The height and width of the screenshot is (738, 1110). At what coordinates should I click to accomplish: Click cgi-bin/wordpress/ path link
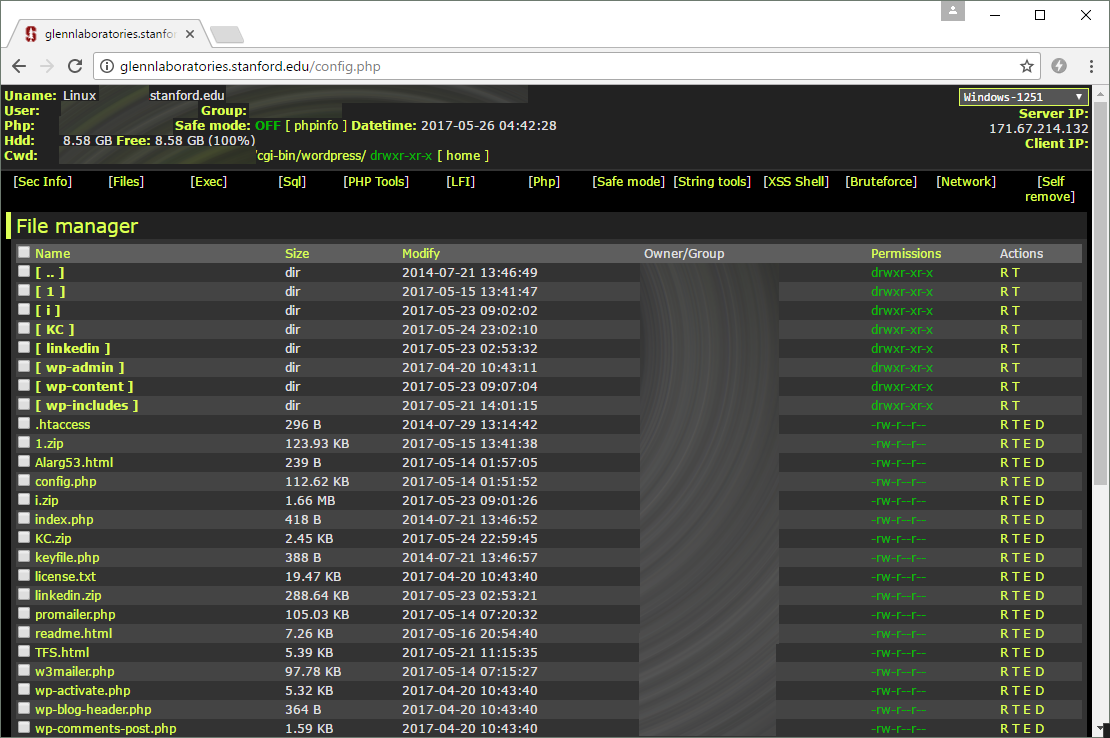click(x=311, y=155)
